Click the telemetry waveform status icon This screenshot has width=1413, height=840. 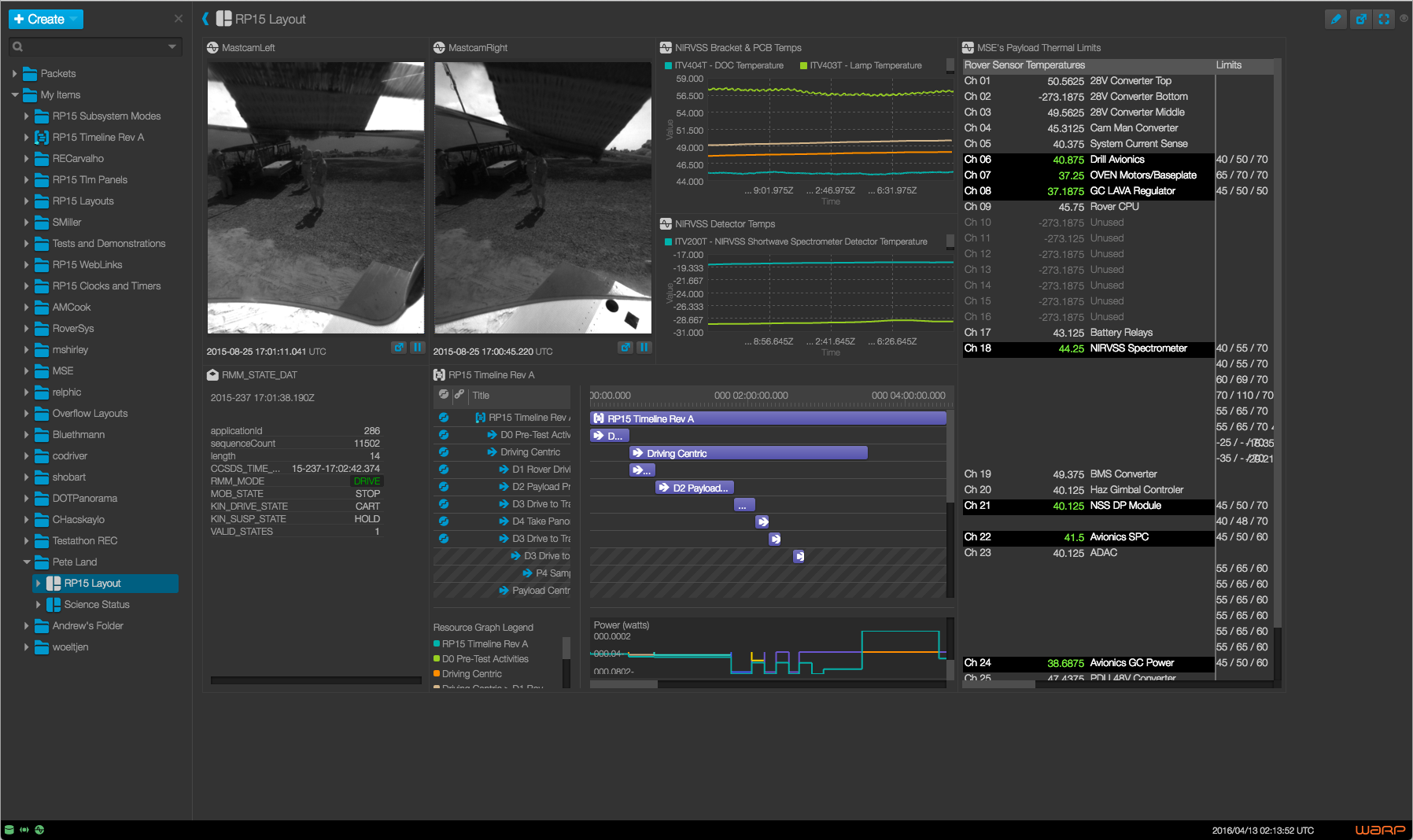pos(24,830)
